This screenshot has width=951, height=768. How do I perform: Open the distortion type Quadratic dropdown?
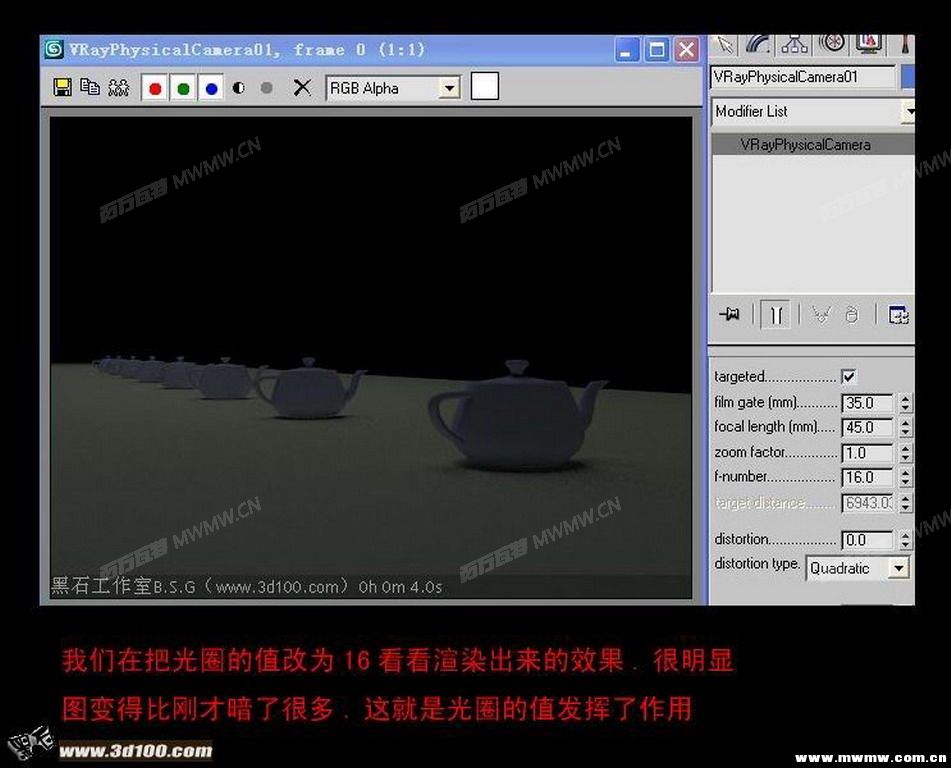point(857,568)
